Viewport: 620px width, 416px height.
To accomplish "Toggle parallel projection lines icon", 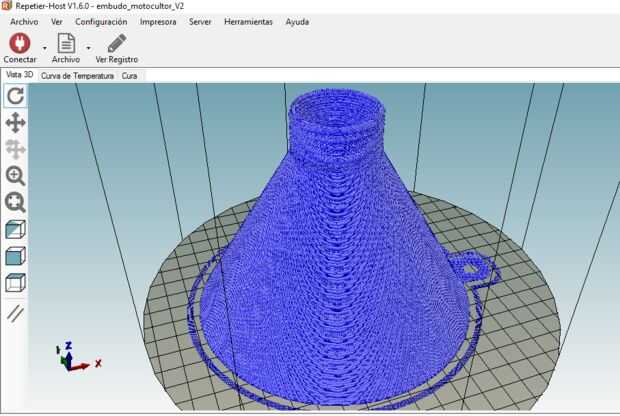I will pyautogui.click(x=15, y=313).
